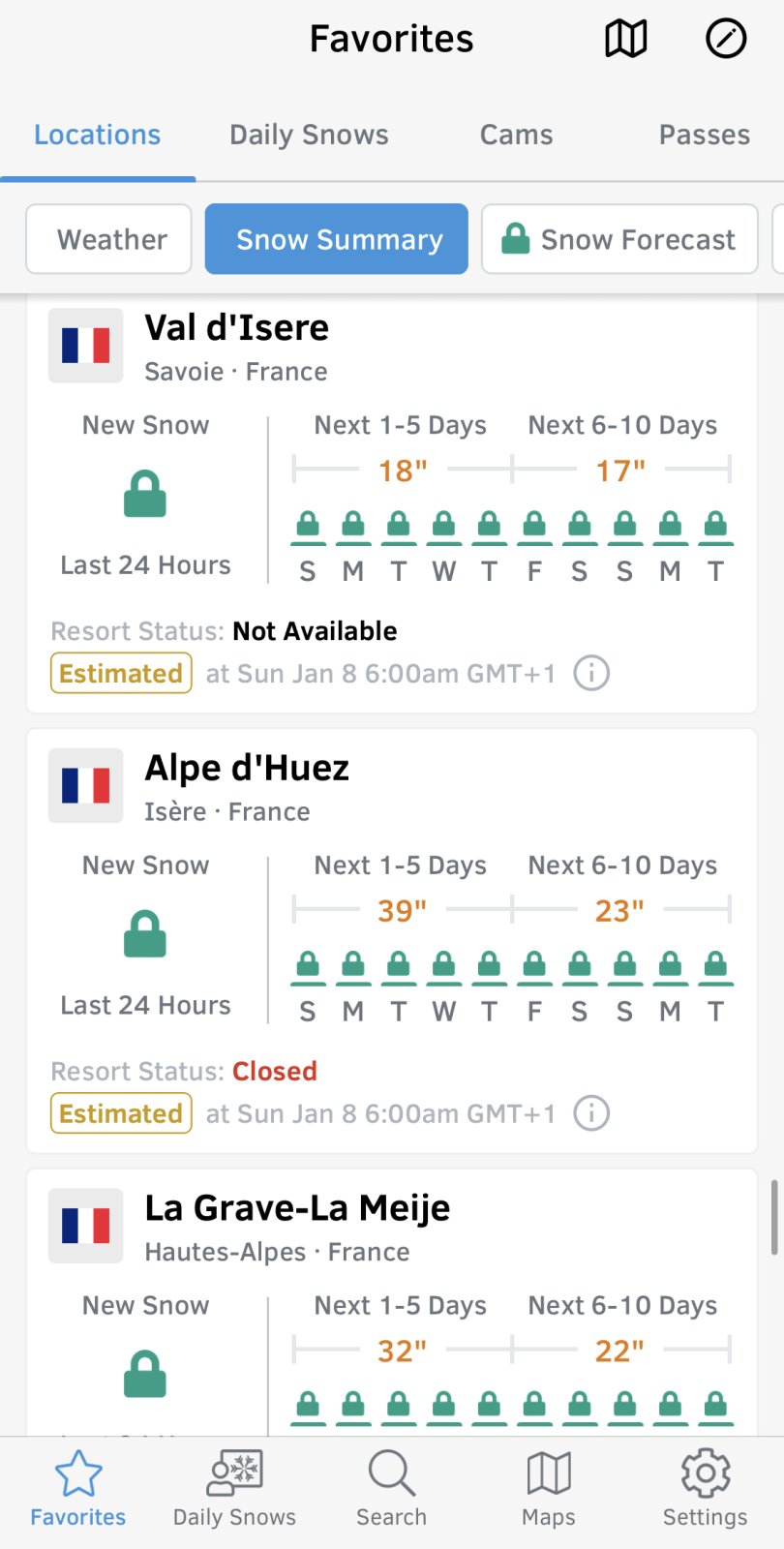
Task: Tap Alpe d'Huez New Snow lock icon
Action: pos(145,934)
